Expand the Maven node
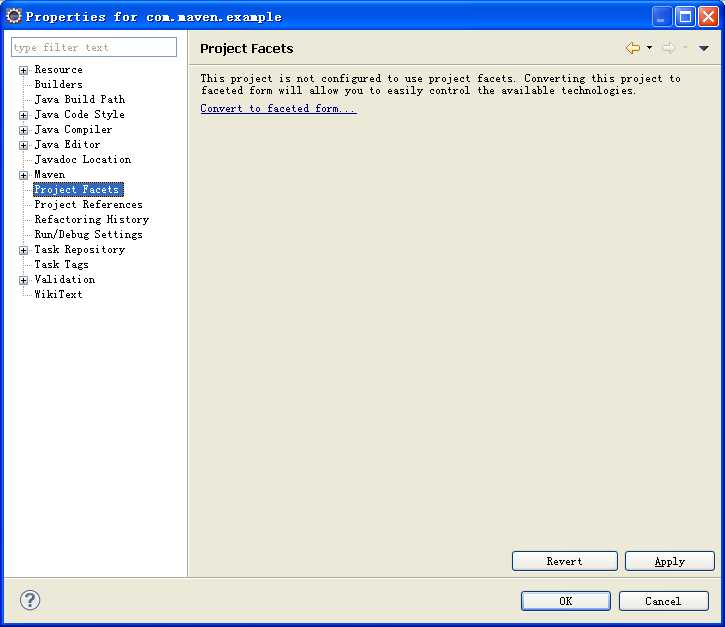This screenshot has width=725, height=627. coord(23,175)
